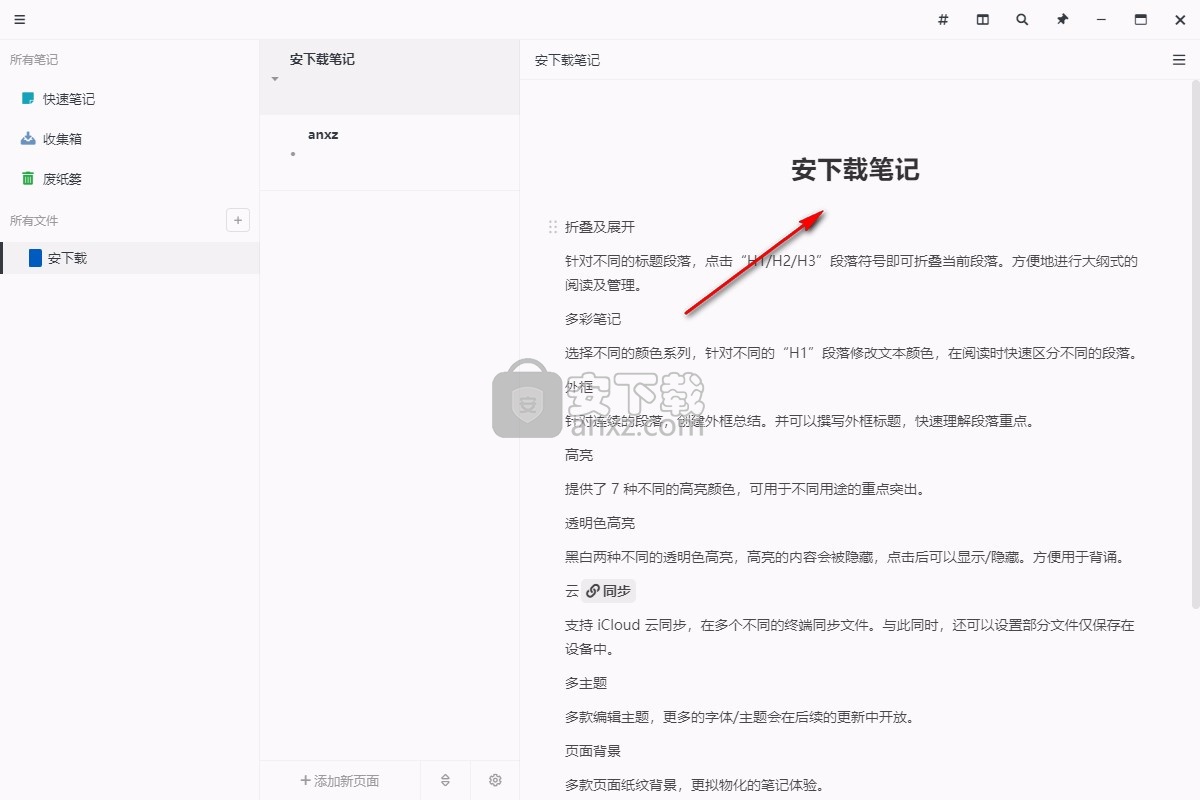Click paragraph starting 多款编辑主题

(740, 717)
